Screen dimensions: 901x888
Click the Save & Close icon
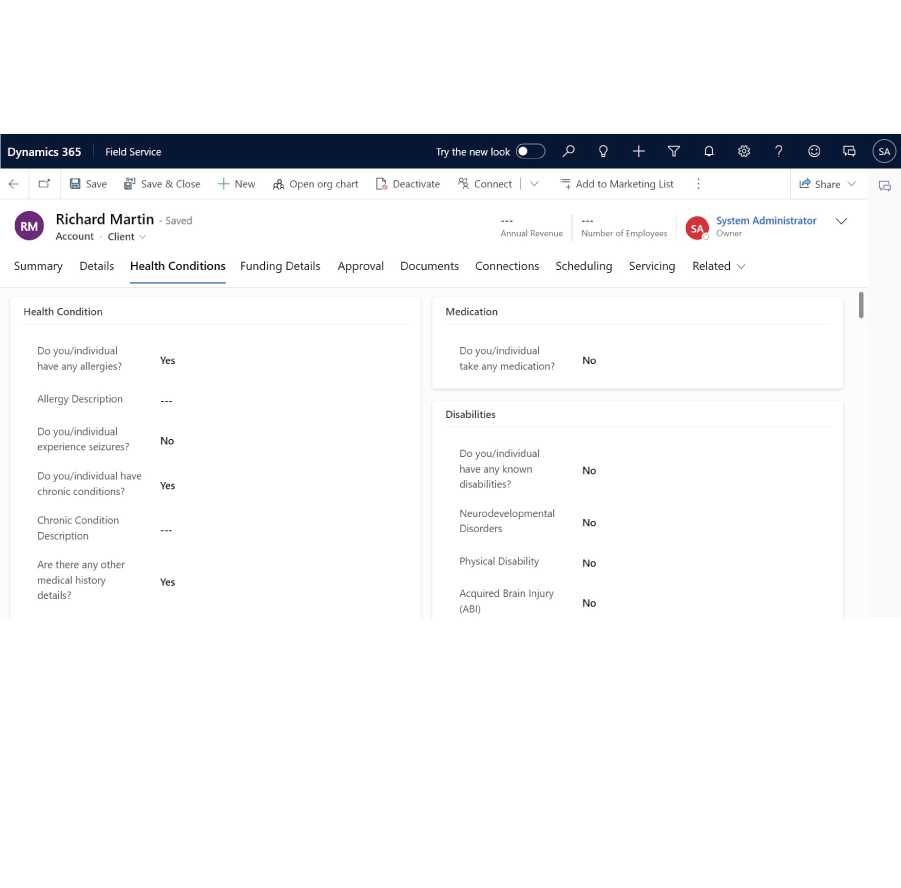[130, 184]
